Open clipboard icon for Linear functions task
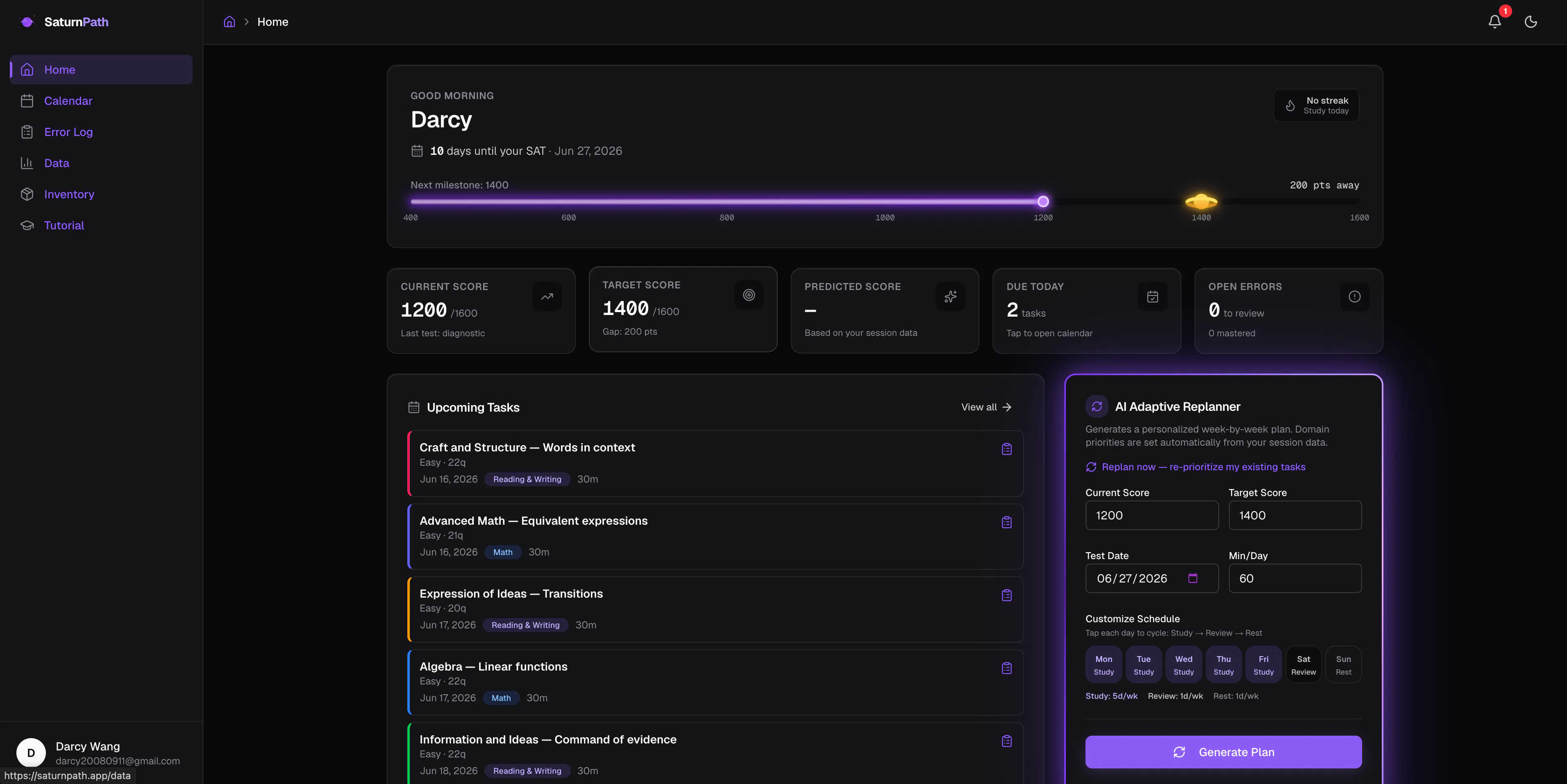Screen dimensions: 1567x784 (1007, 668)
